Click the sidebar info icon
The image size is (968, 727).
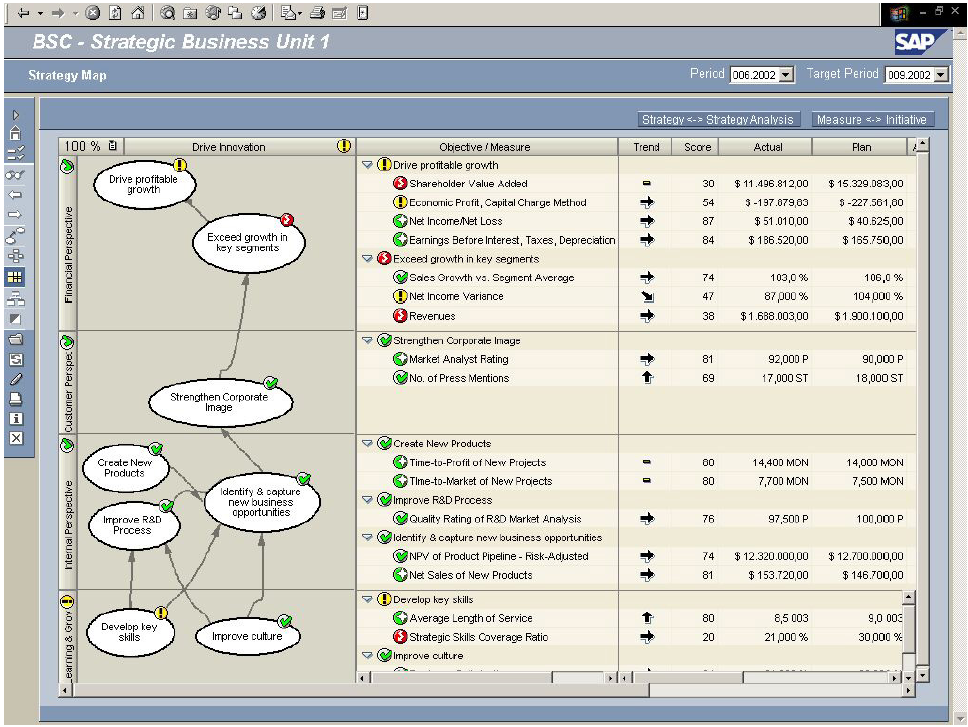point(16,418)
